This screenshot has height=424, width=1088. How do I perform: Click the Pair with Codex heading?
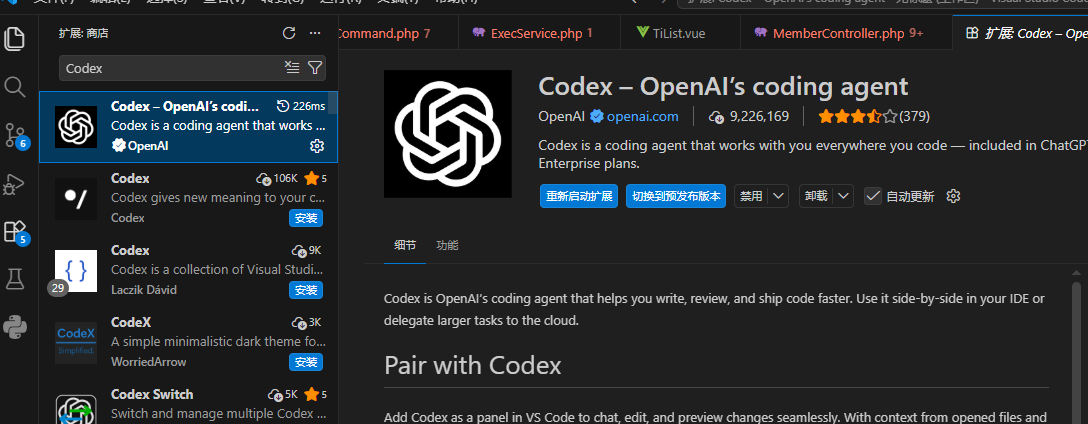pos(473,365)
